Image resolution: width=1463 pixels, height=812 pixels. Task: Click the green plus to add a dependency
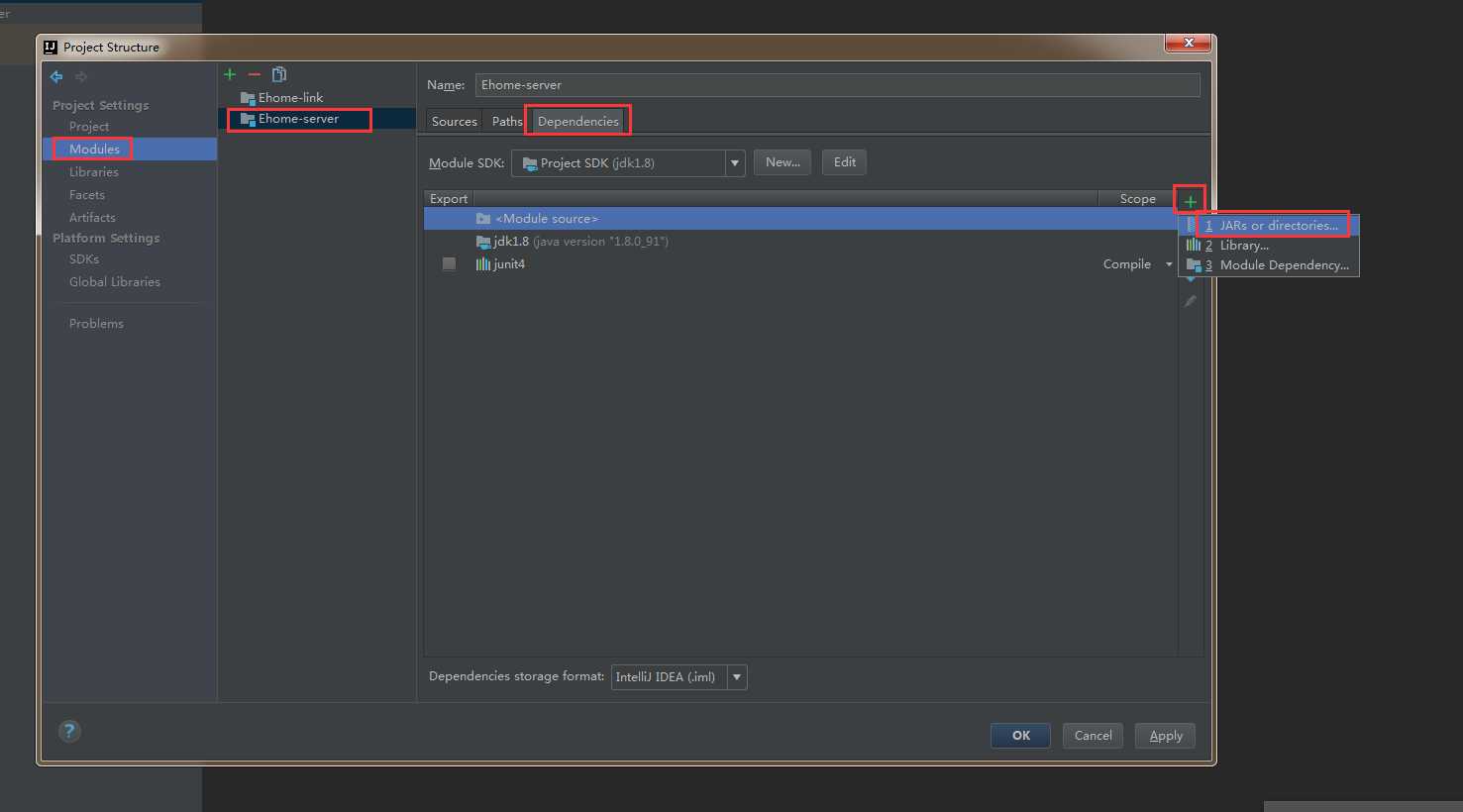click(x=1191, y=201)
